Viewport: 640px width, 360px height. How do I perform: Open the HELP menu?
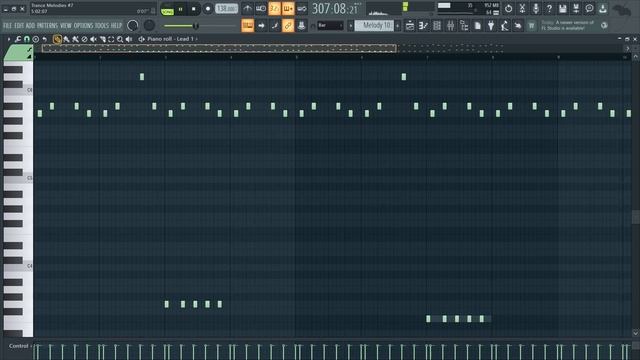coord(116,26)
